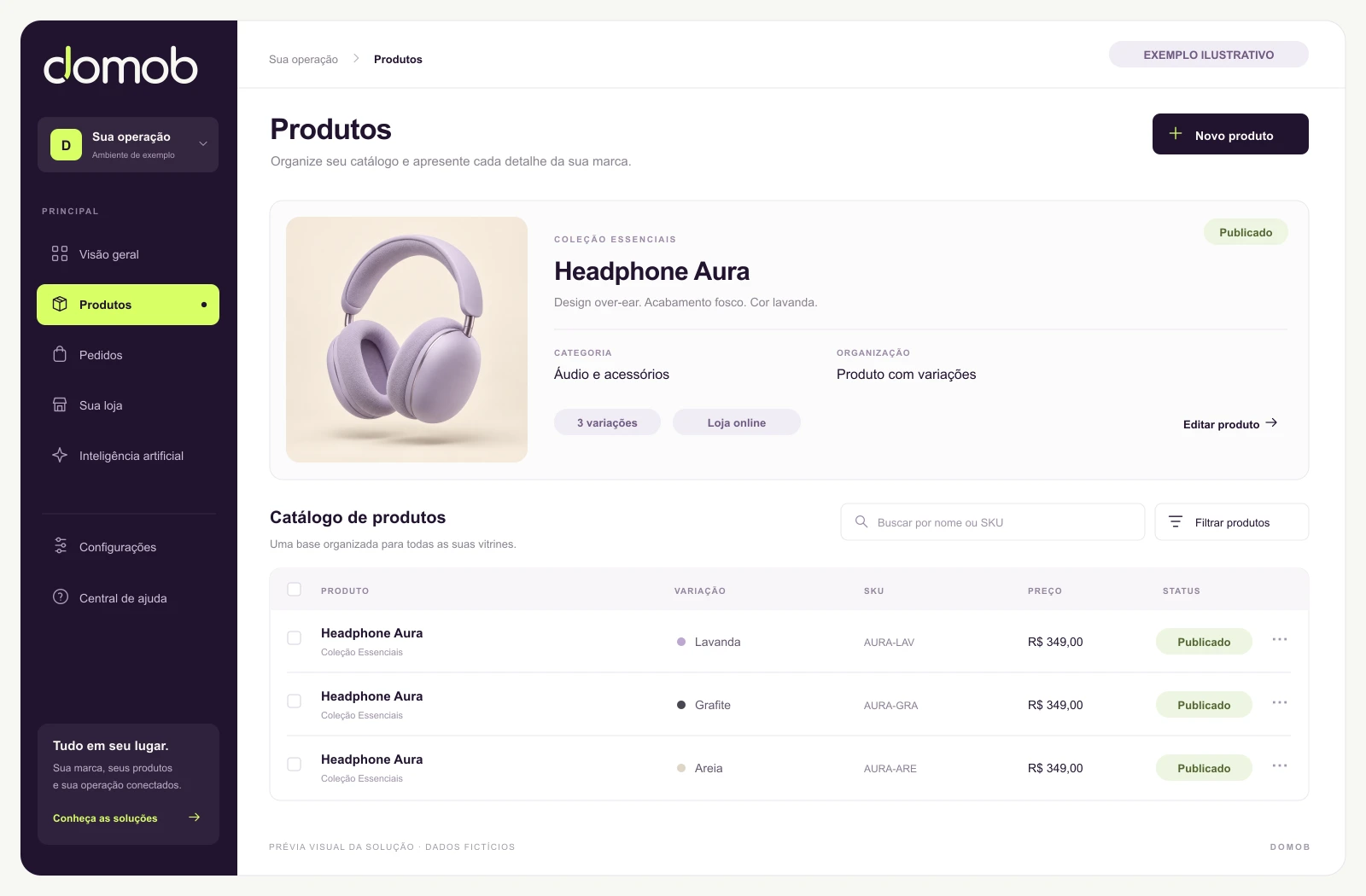The image size is (1366, 896).
Task: Open the options menu for the Areia row
Action: (1280, 765)
